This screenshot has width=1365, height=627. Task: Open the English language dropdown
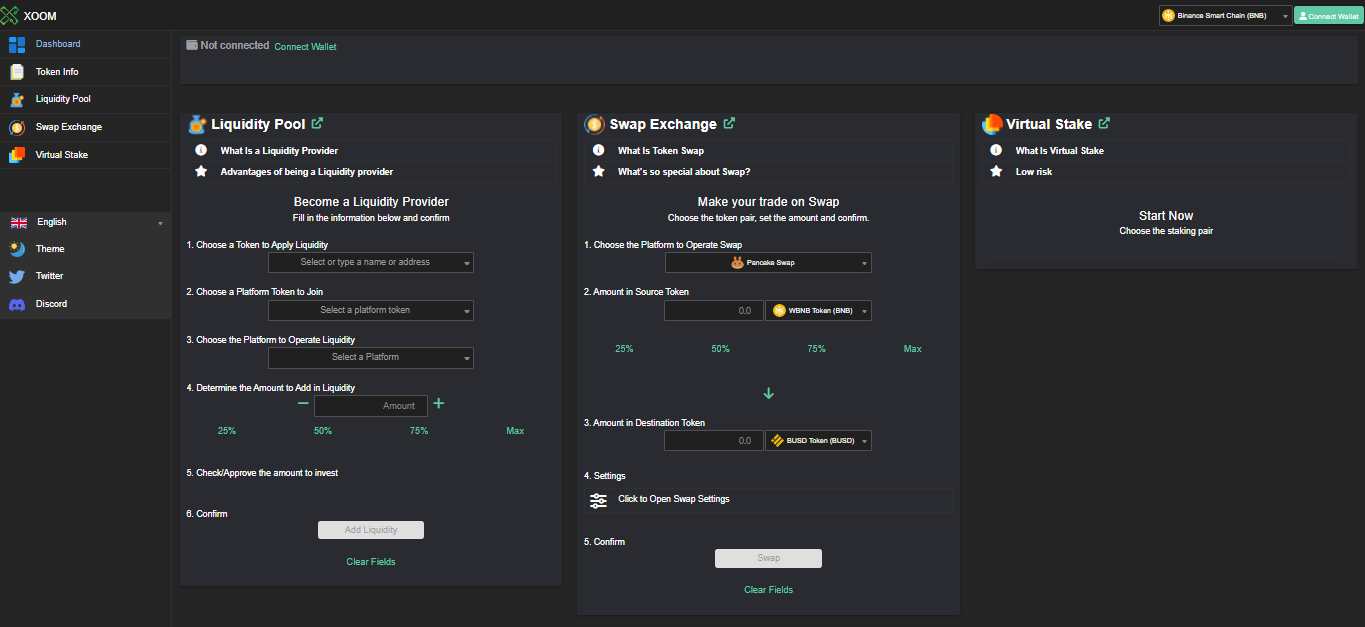tap(86, 222)
